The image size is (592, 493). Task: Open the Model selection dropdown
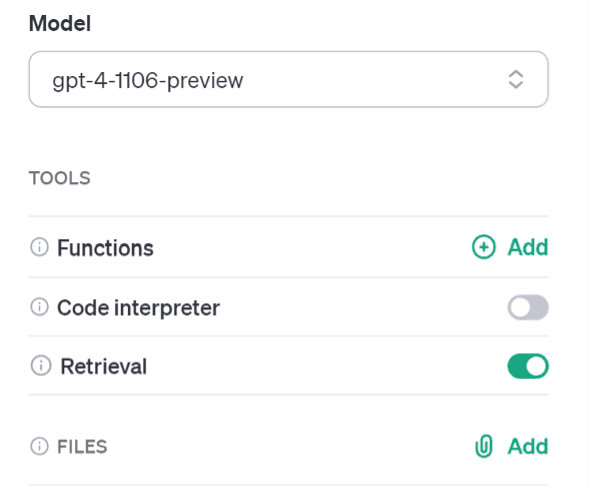coord(288,79)
